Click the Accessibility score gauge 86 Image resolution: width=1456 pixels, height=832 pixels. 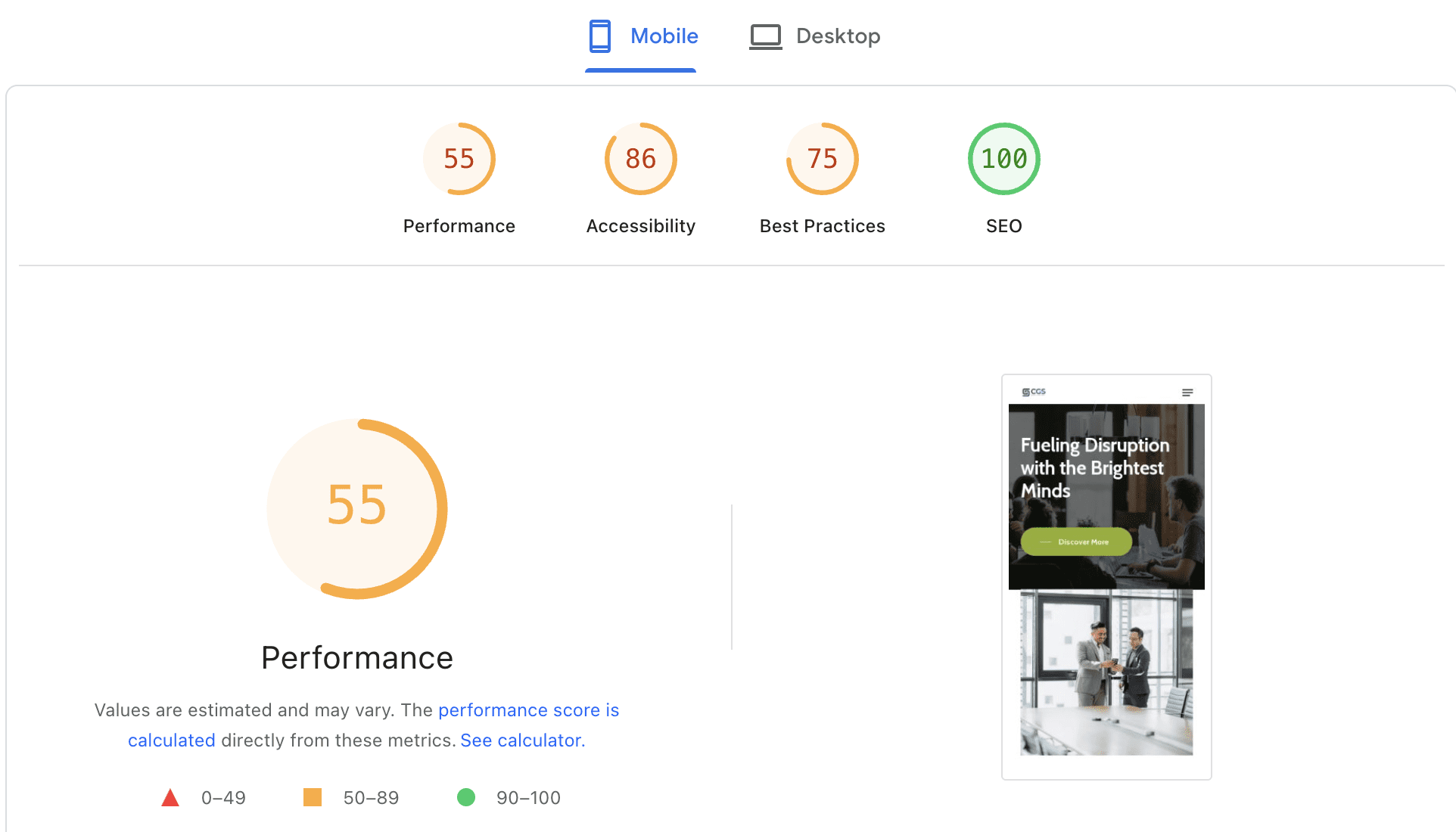point(640,159)
